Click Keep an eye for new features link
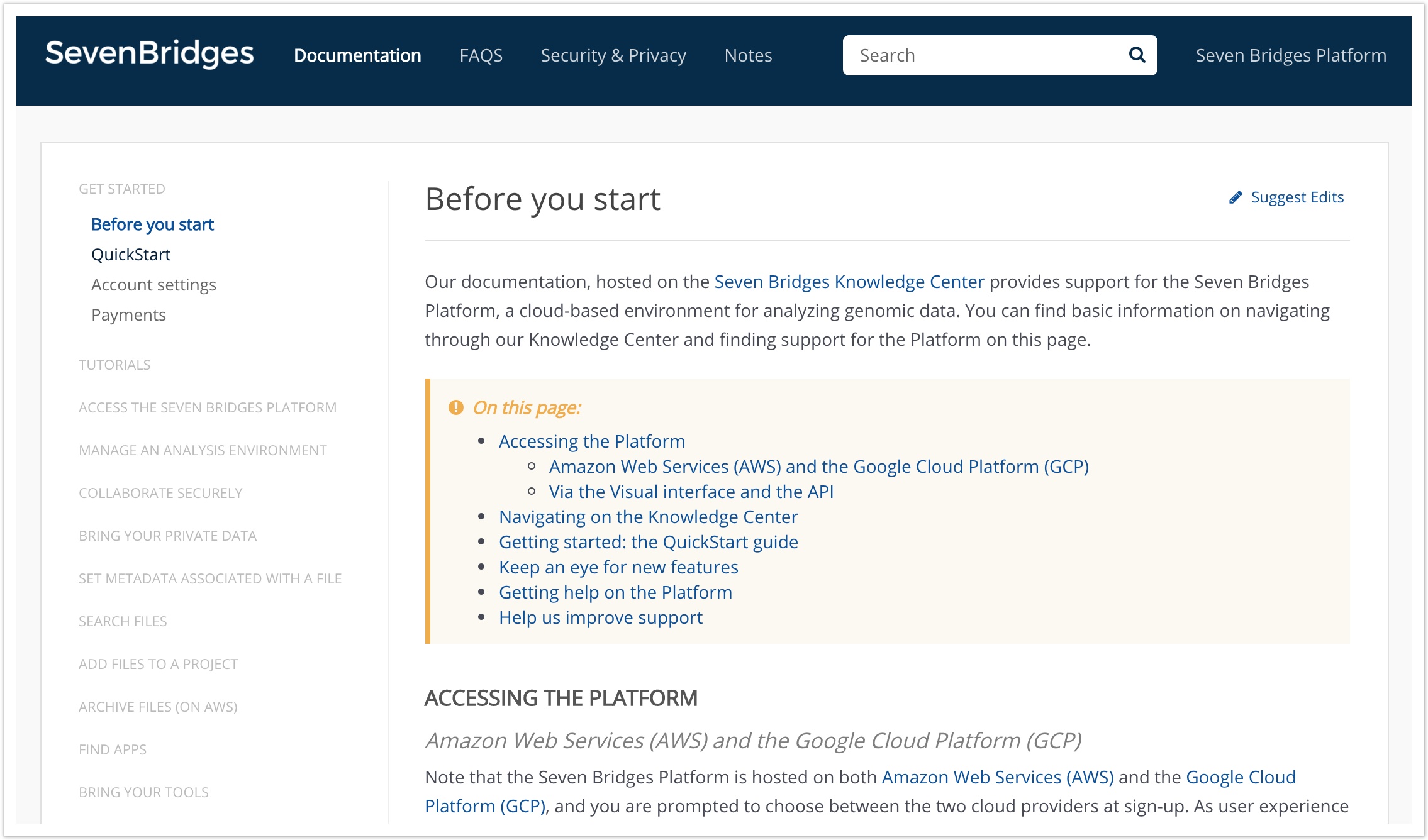 (x=618, y=567)
